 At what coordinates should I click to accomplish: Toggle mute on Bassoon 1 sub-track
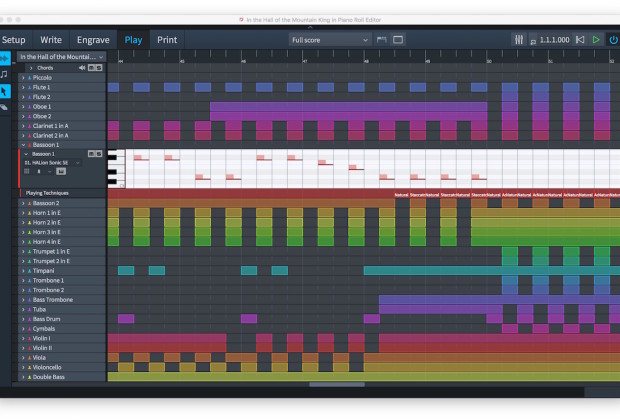click(91, 154)
